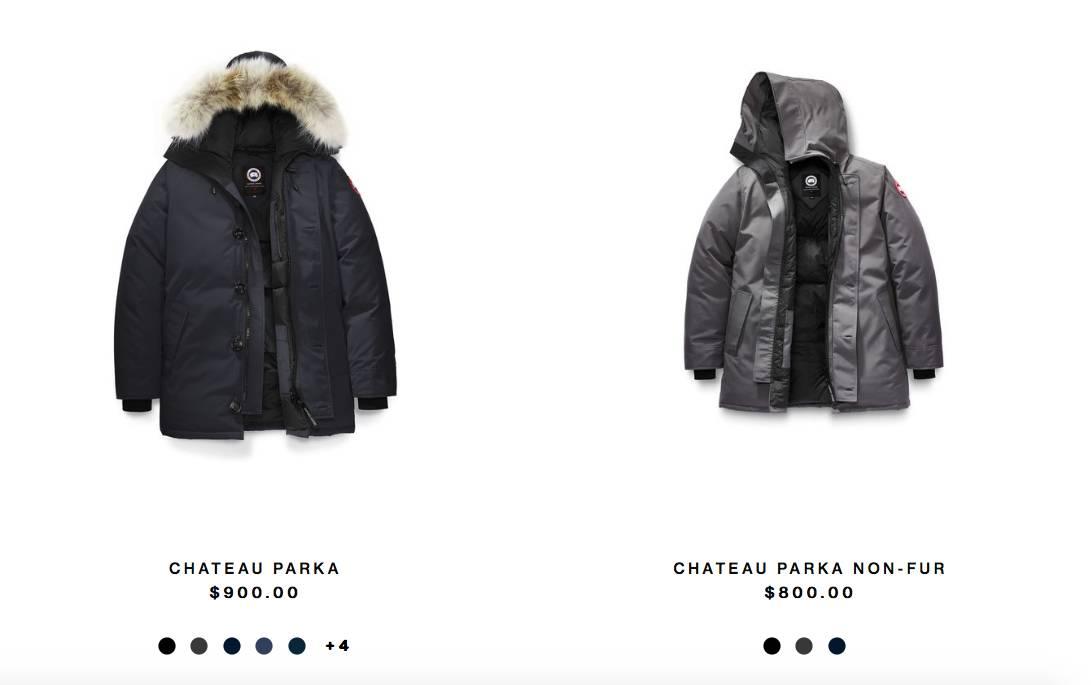Select the black swatch under Chateau Parka Non-Fur
The width and height of the screenshot is (1091, 685).
point(772,646)
